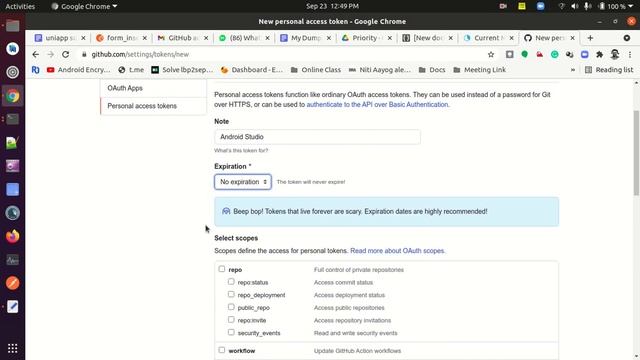Close the form_ins tab
This screenshot has width=640, height=360.
click(144, 38)
